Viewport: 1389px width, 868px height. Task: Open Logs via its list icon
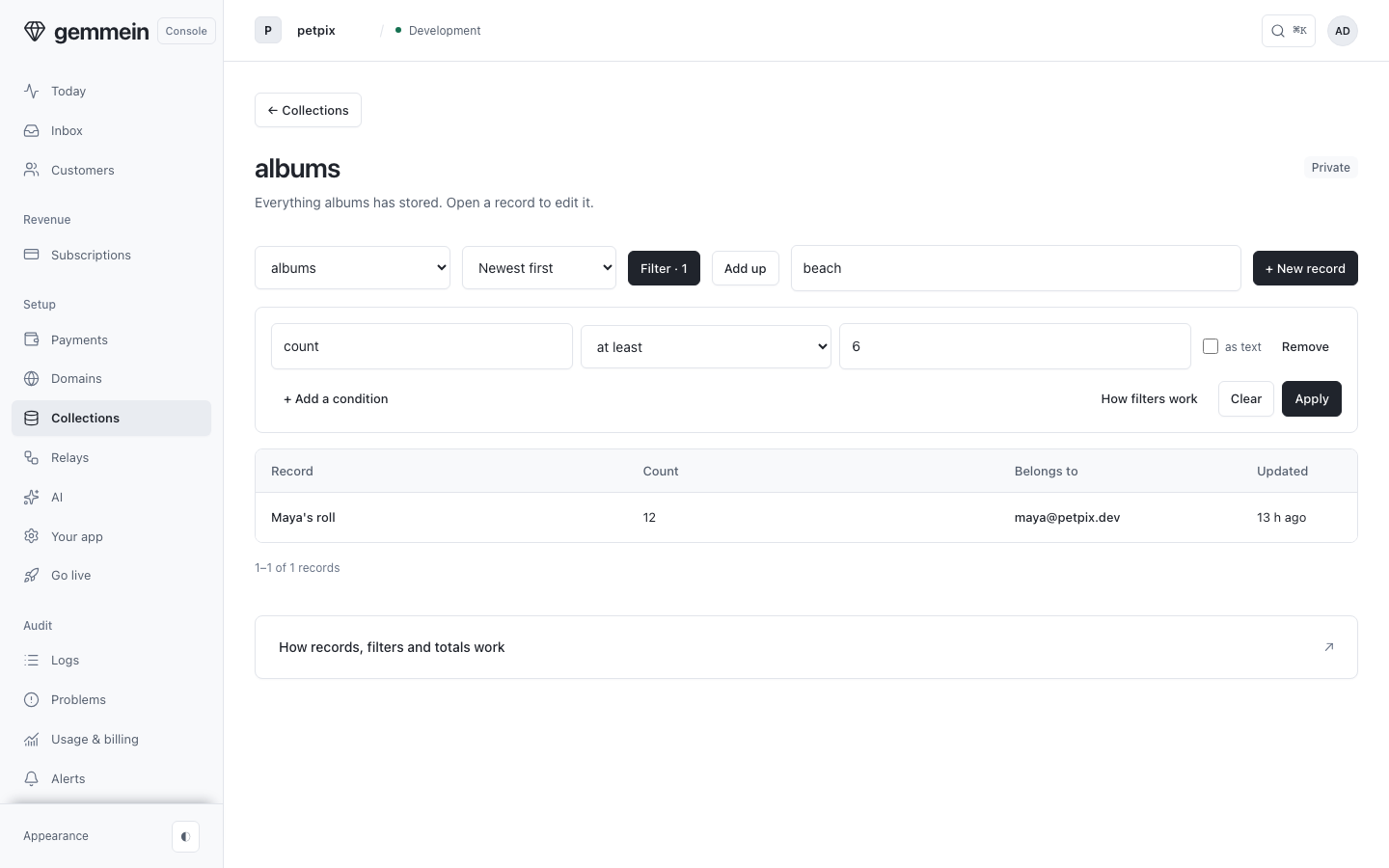coord(32,660)
